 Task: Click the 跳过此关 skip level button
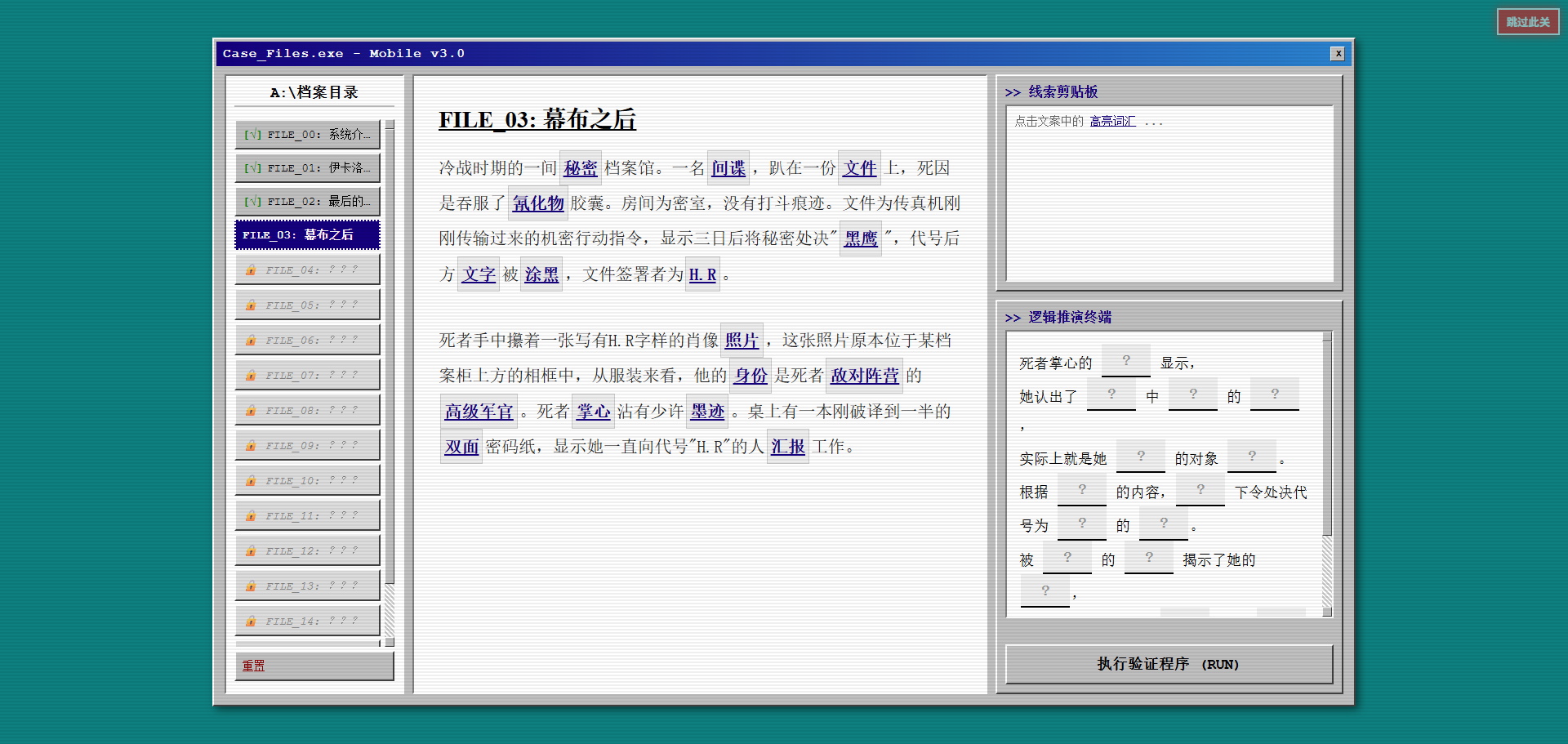click(1527, 22)
